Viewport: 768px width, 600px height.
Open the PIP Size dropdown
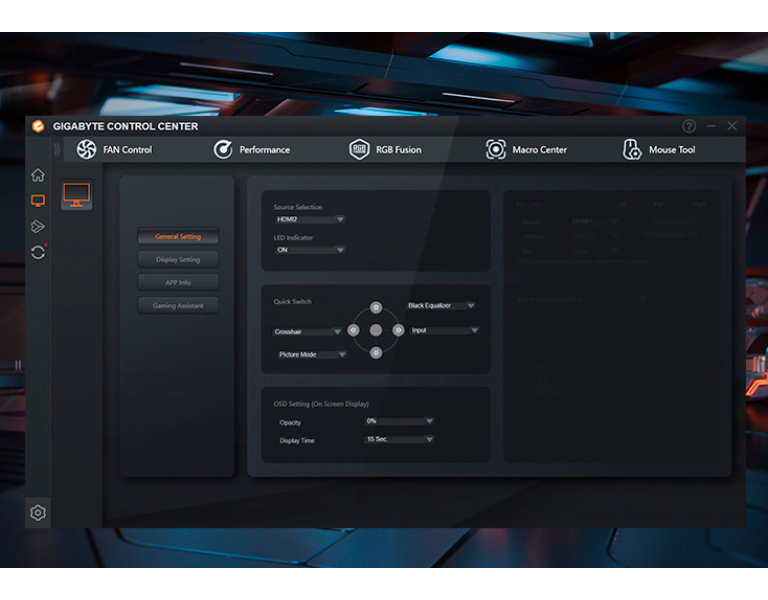point(594,251)
